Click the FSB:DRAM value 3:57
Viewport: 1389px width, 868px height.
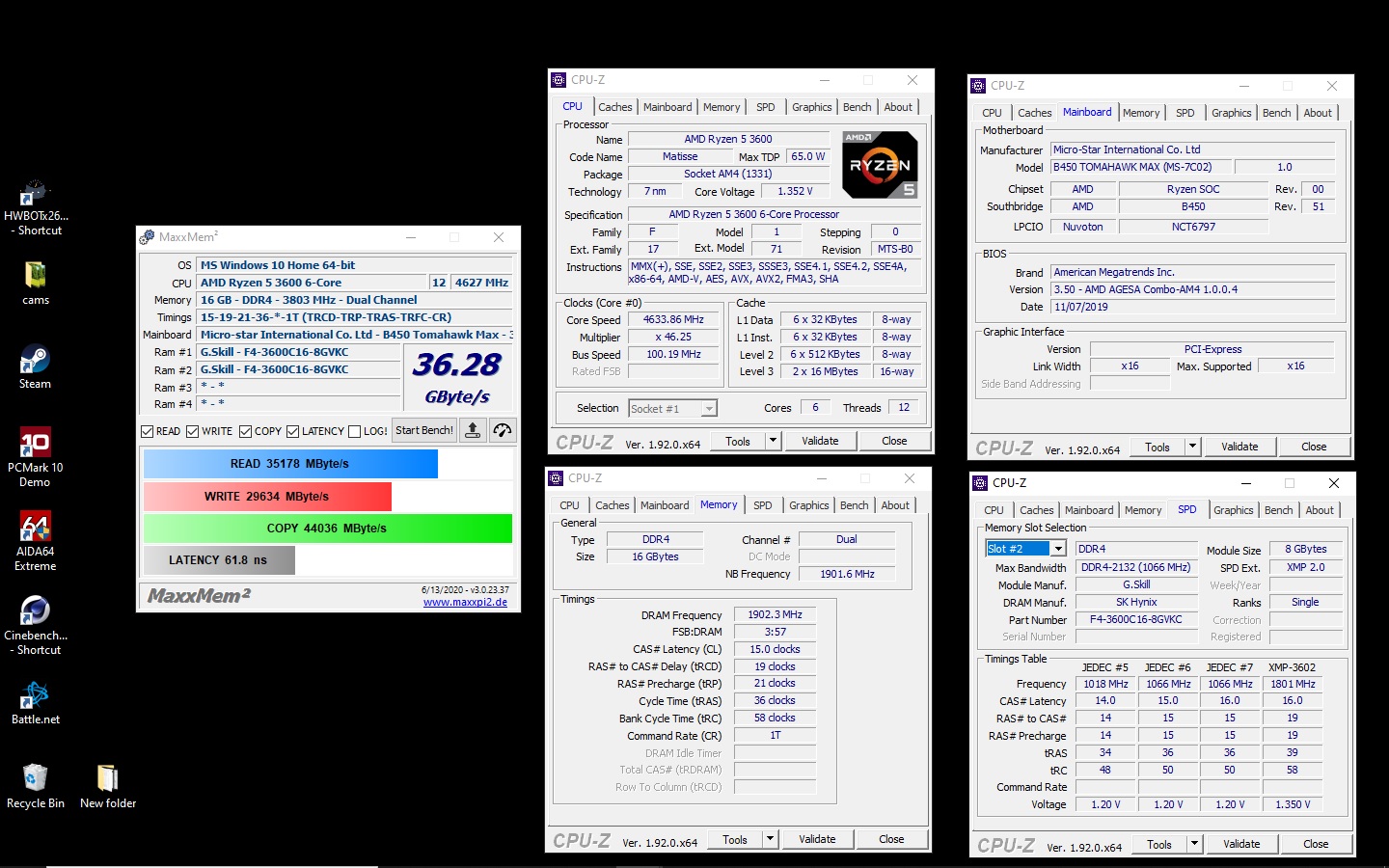(x=776, y=632)
